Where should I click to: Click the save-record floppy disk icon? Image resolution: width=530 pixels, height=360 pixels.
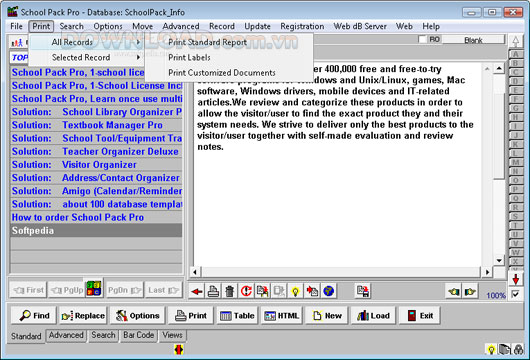pyautogui.click(x=363, y=291)
